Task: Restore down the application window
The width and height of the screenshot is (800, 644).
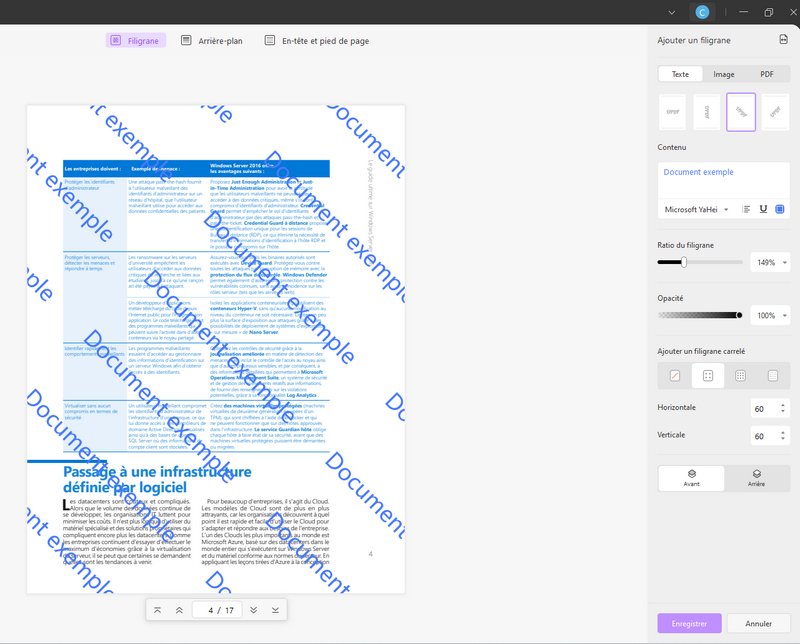Action: point(768,12)
